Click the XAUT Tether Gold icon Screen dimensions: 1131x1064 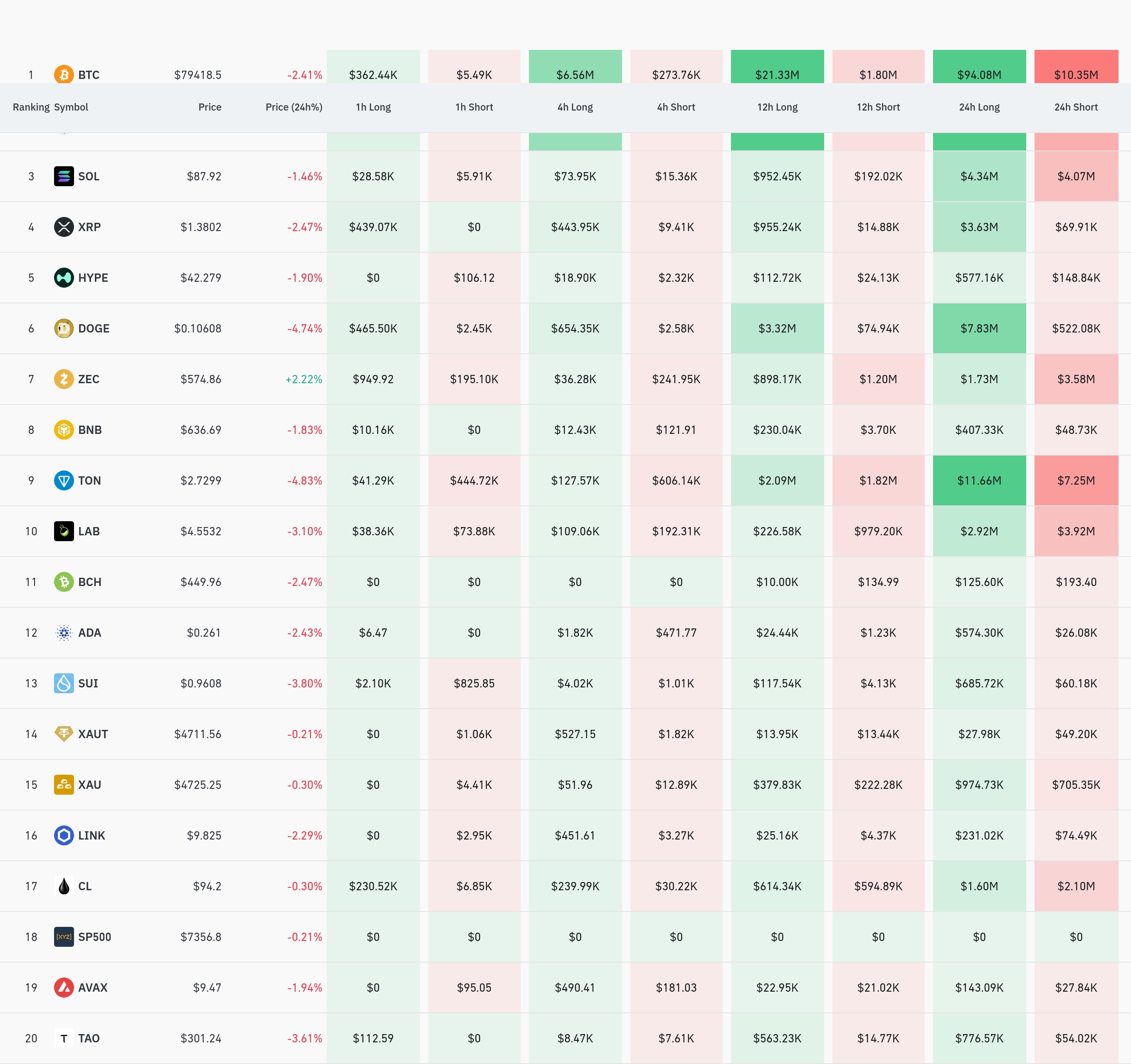pos(64,734)
